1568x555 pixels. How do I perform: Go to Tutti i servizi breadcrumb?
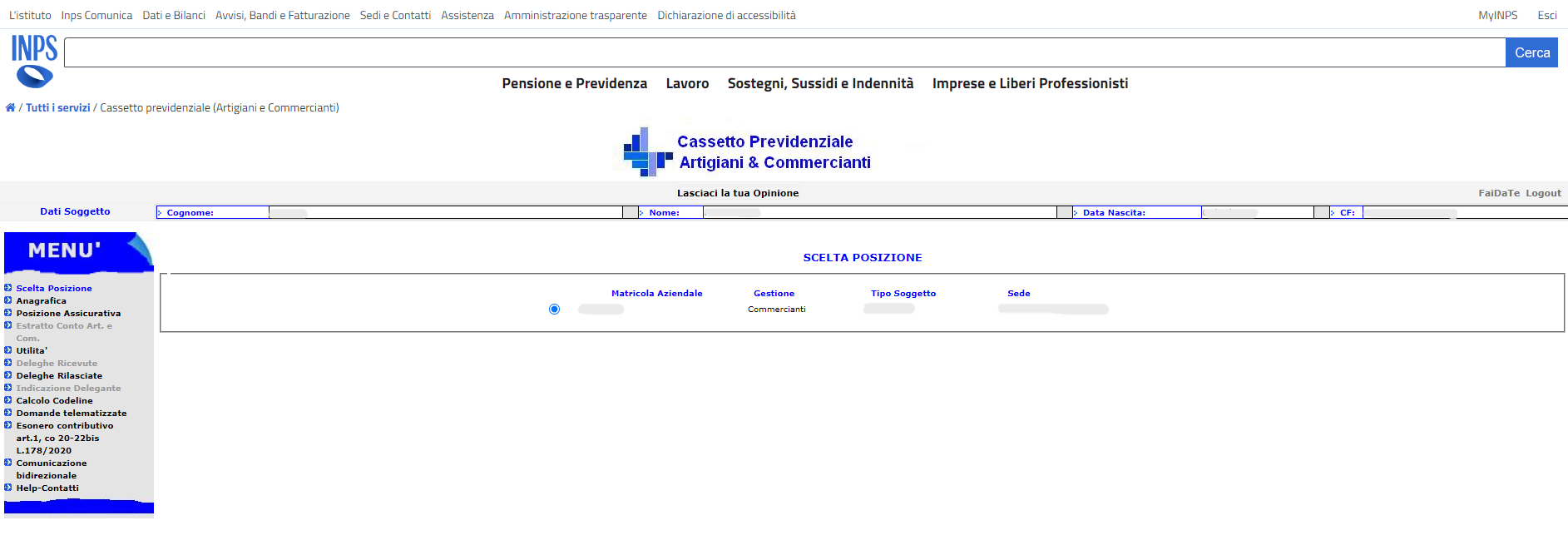click(x=58, y=107)
